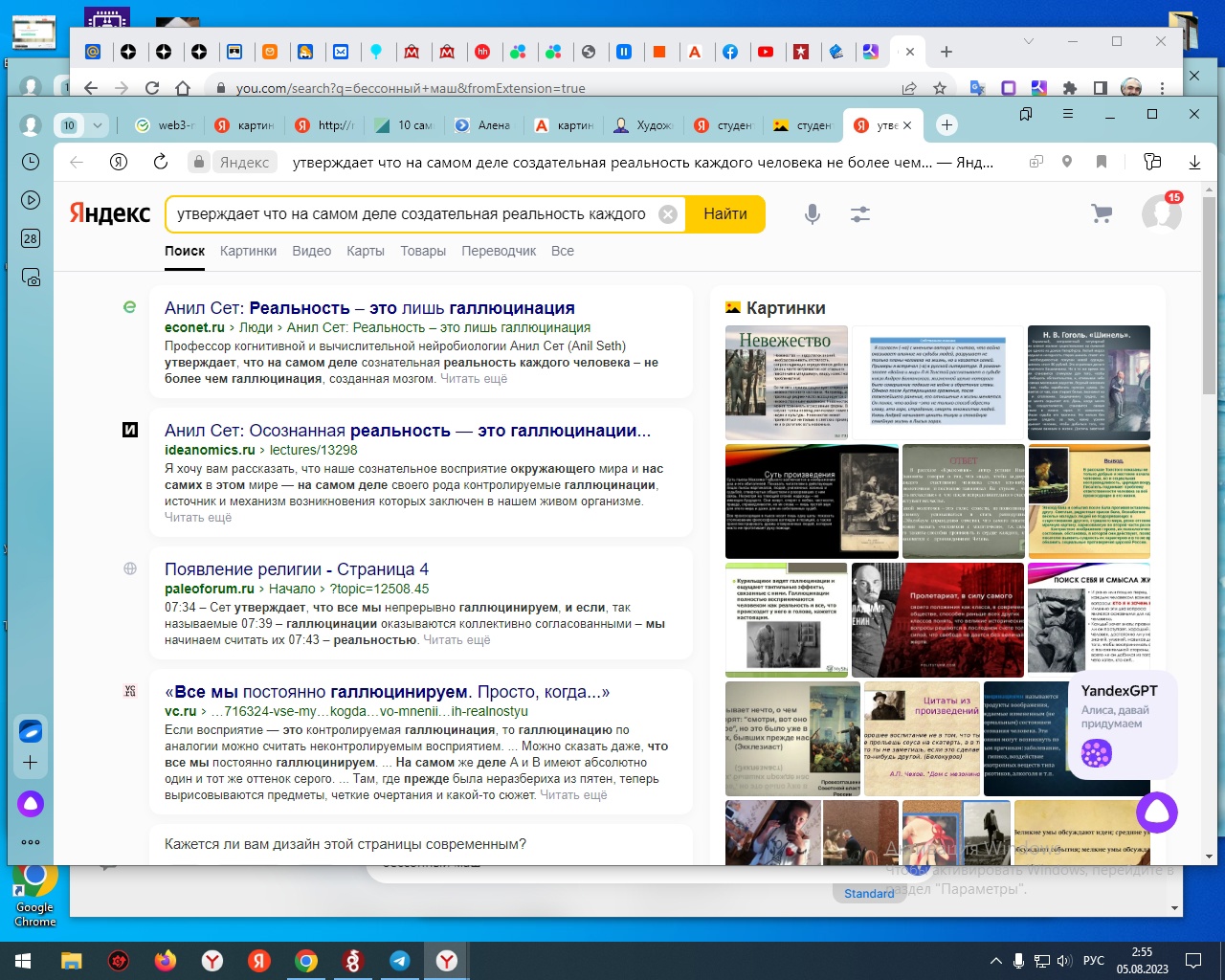The image size is (1225, 980).
Task: Click the vc.ru site link
Action: (180, 711)
